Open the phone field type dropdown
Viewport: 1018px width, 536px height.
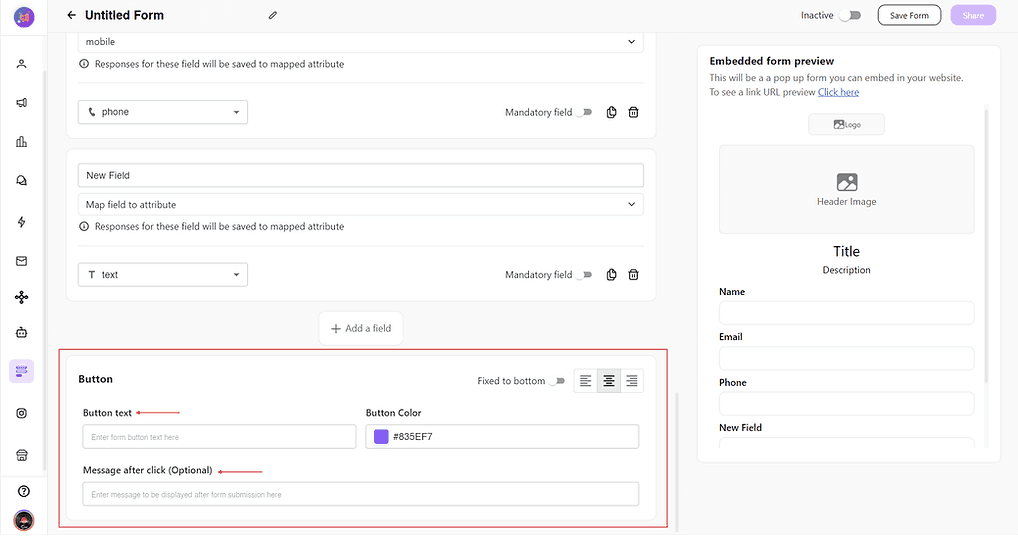(x=163, y=112)
